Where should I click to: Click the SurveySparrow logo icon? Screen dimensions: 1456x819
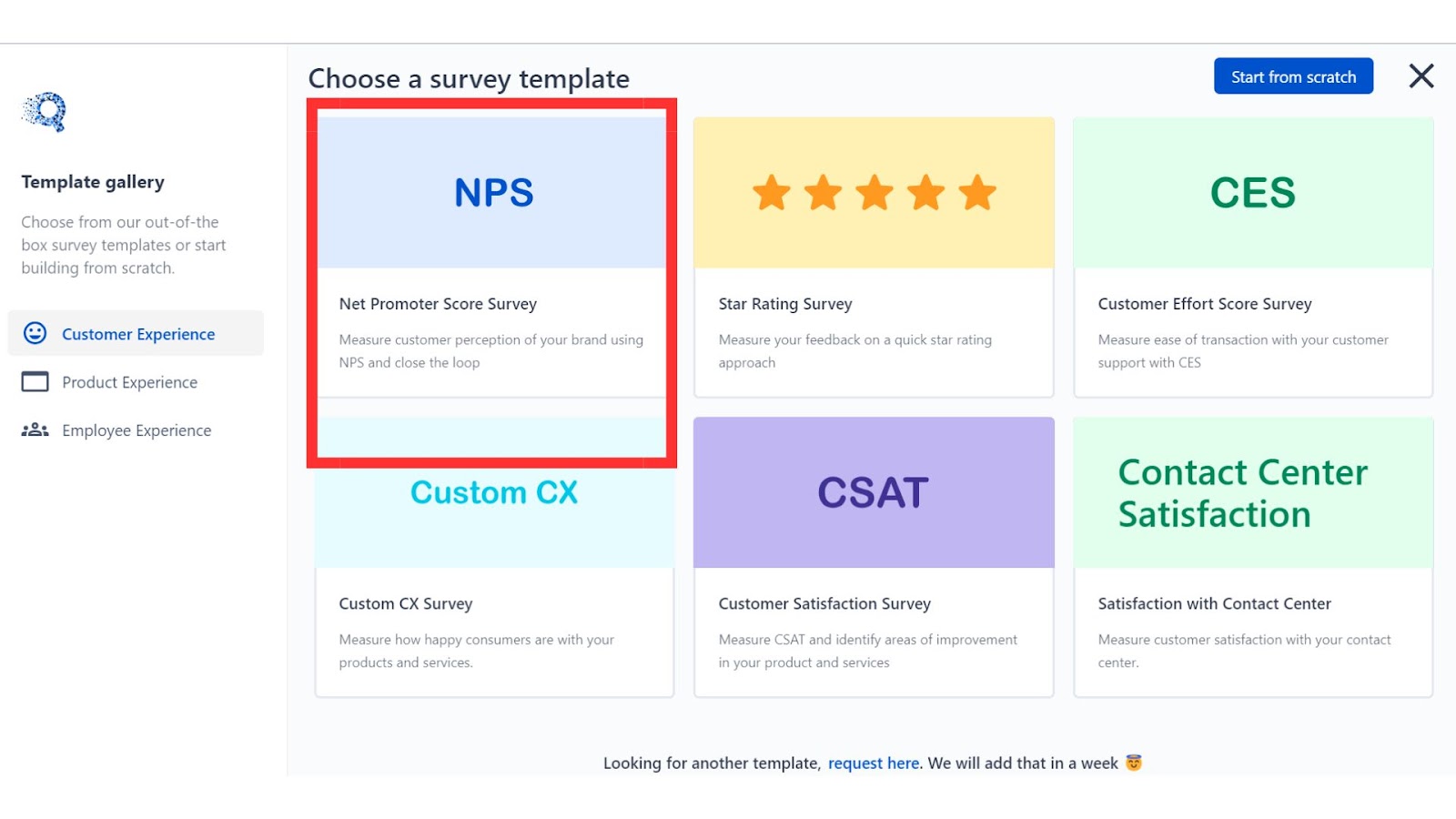tap(45, 112)
